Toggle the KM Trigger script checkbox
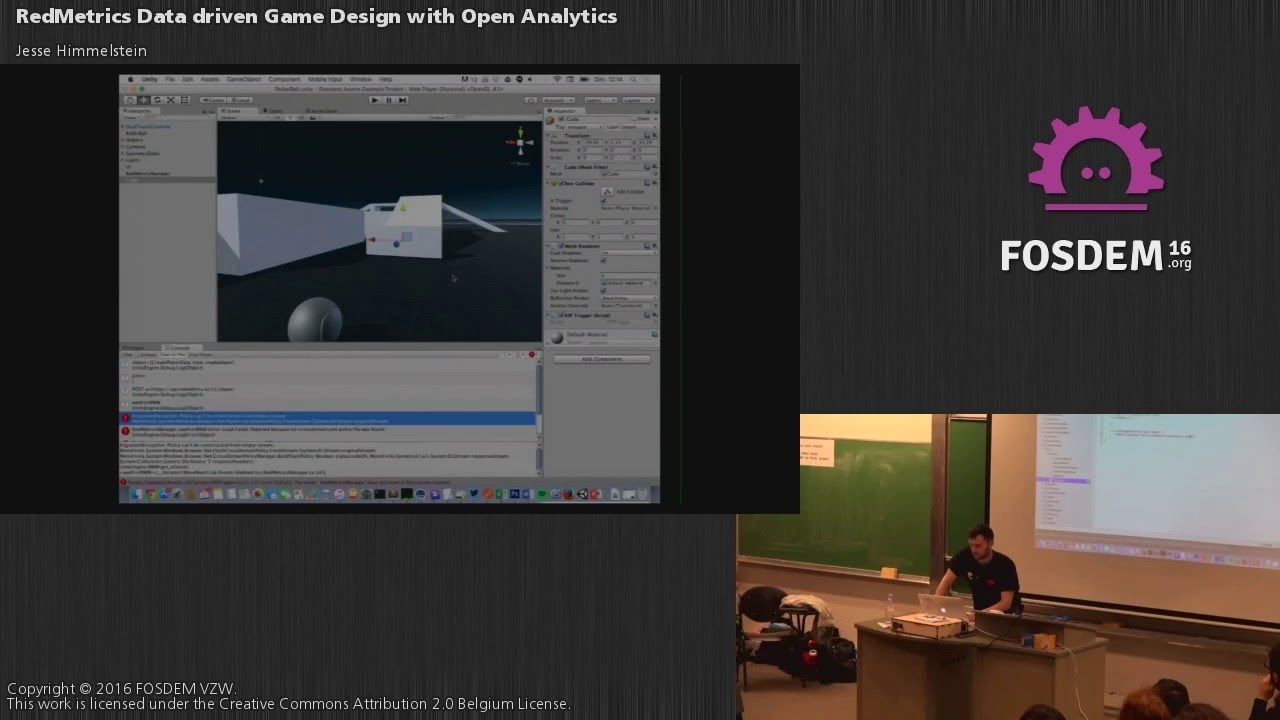Viewport: 1280px width, 720px height. coord(561,315)
